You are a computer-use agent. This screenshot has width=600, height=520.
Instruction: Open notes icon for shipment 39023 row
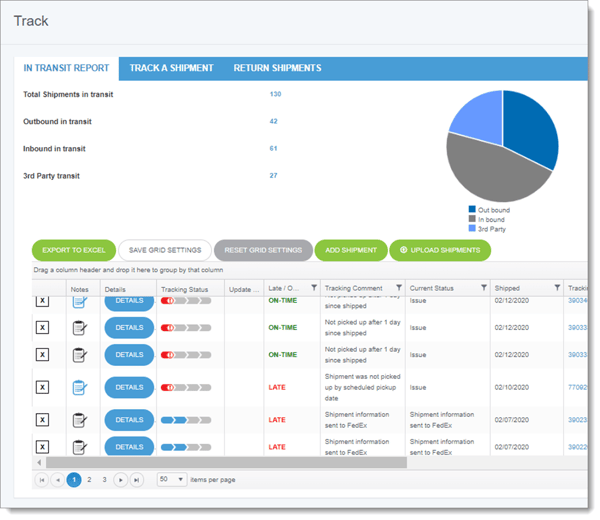tap(80, 420)
